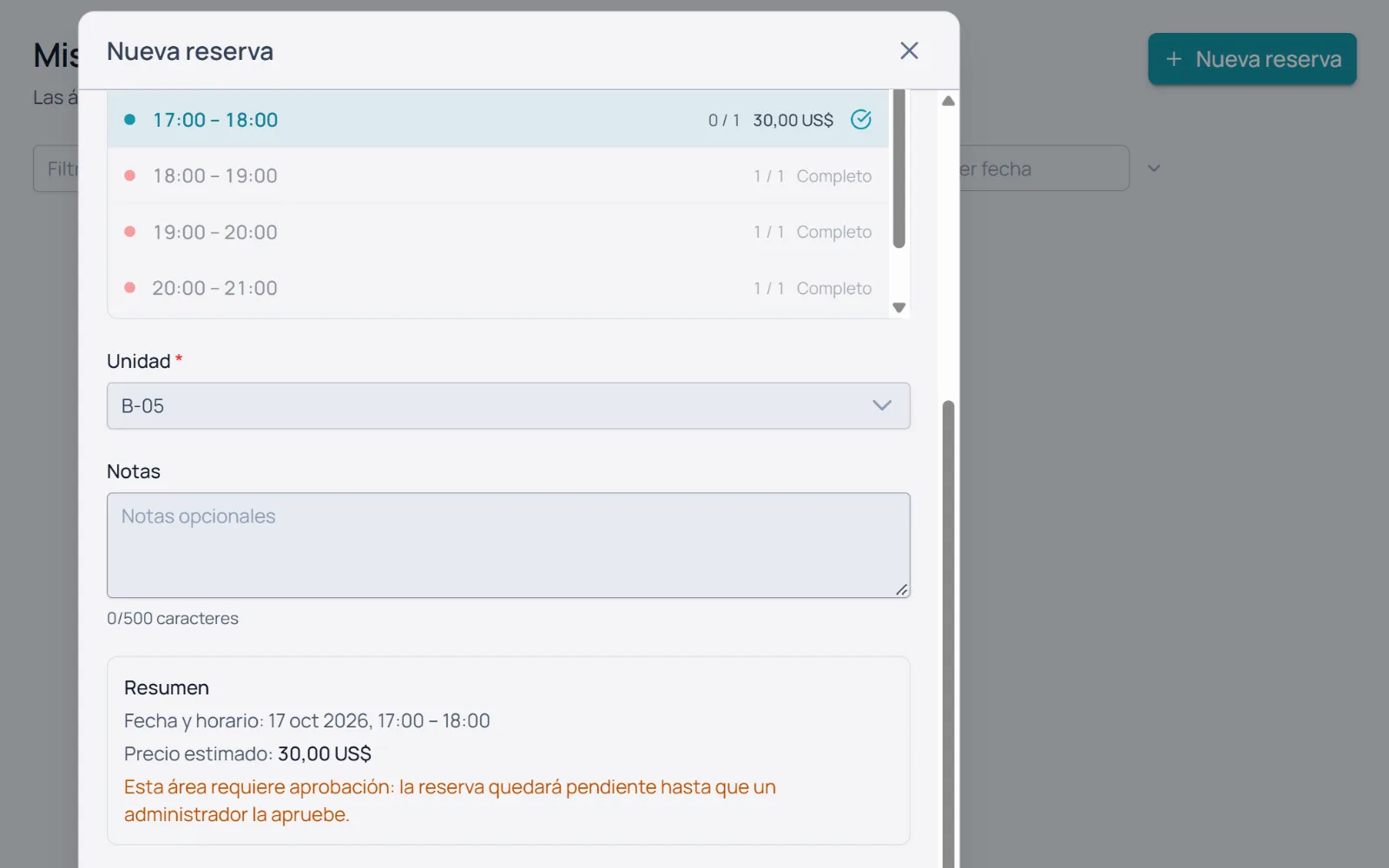Click the '1 / 1' capacity on 20:00 slot
1389x868 pixels.
[769, 288]
